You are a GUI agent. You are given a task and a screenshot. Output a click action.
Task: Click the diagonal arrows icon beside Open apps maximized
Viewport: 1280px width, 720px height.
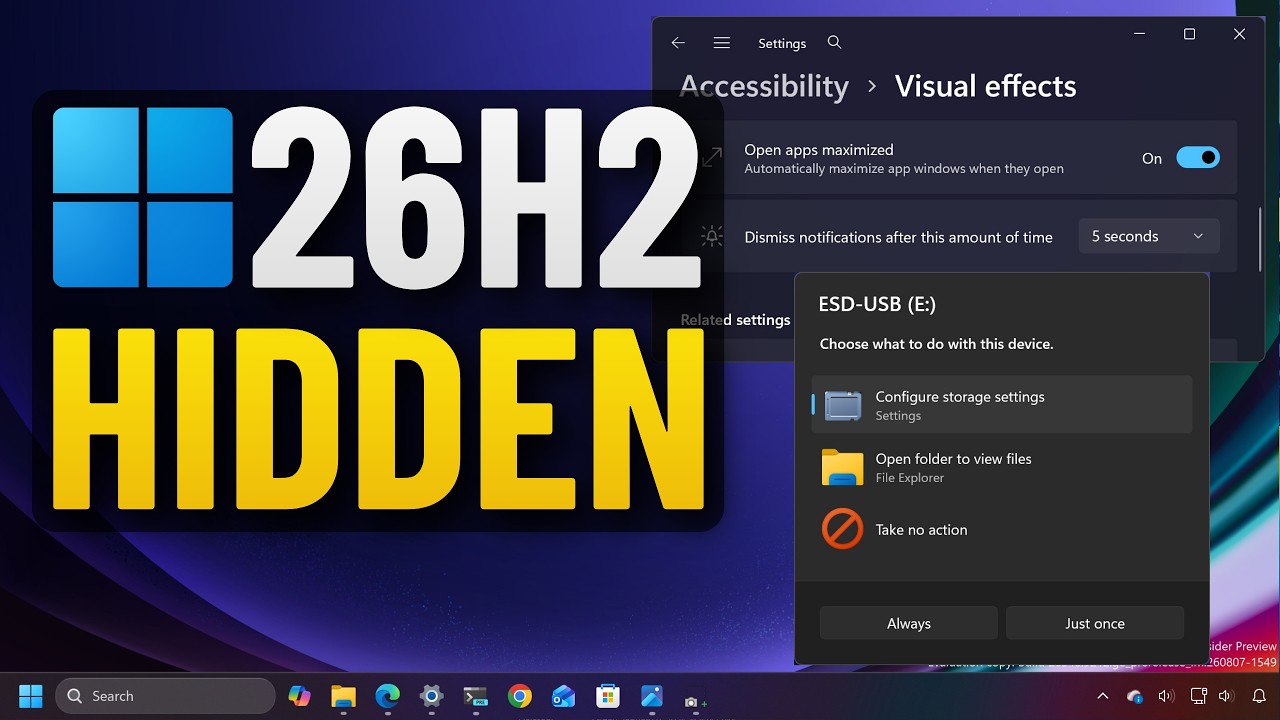coord(711,158)
